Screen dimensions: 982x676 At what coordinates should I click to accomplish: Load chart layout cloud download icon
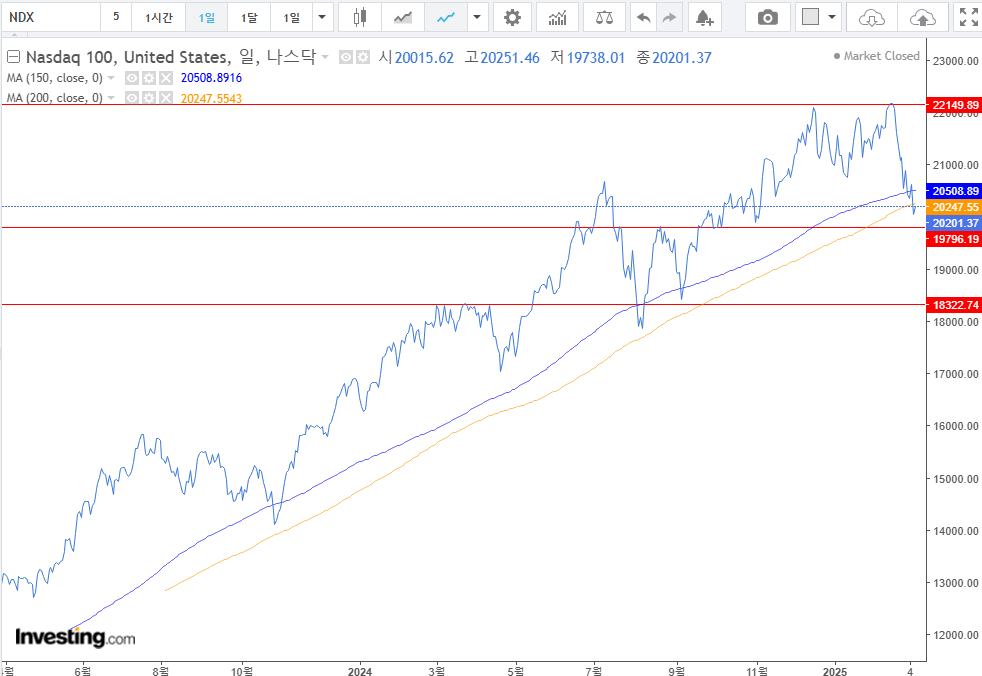coord(872,18)
